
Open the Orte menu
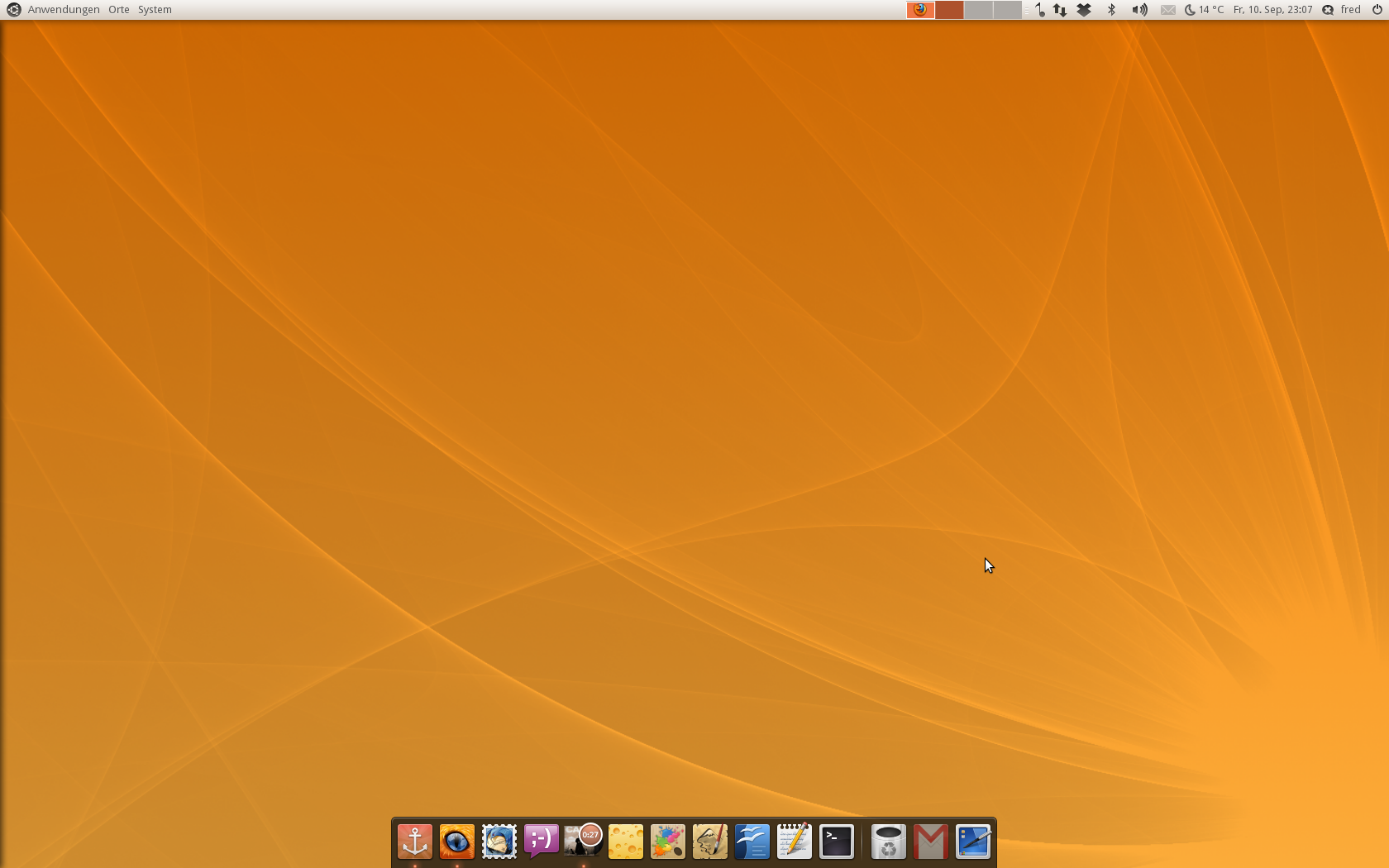(119, 10)
